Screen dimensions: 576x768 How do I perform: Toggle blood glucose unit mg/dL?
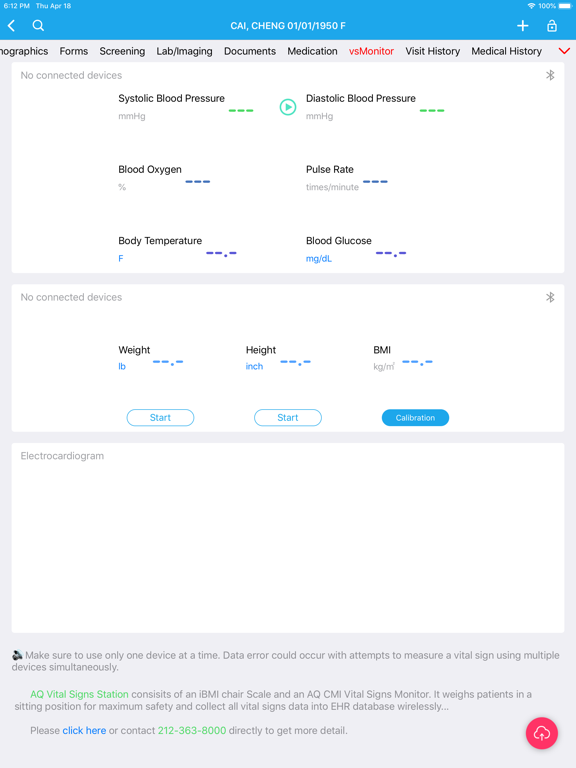click(319, 259)
